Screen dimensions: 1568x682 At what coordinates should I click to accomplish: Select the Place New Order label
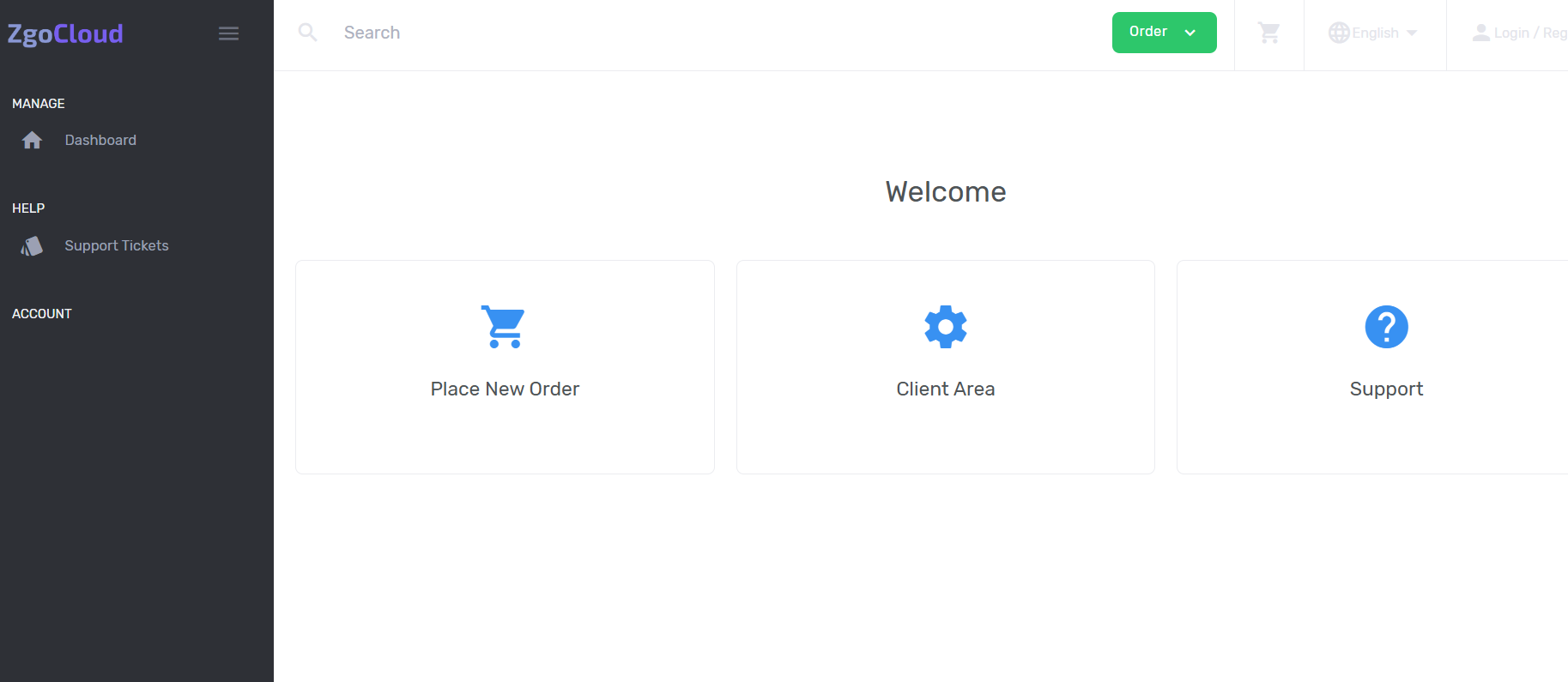coord(505,389)
